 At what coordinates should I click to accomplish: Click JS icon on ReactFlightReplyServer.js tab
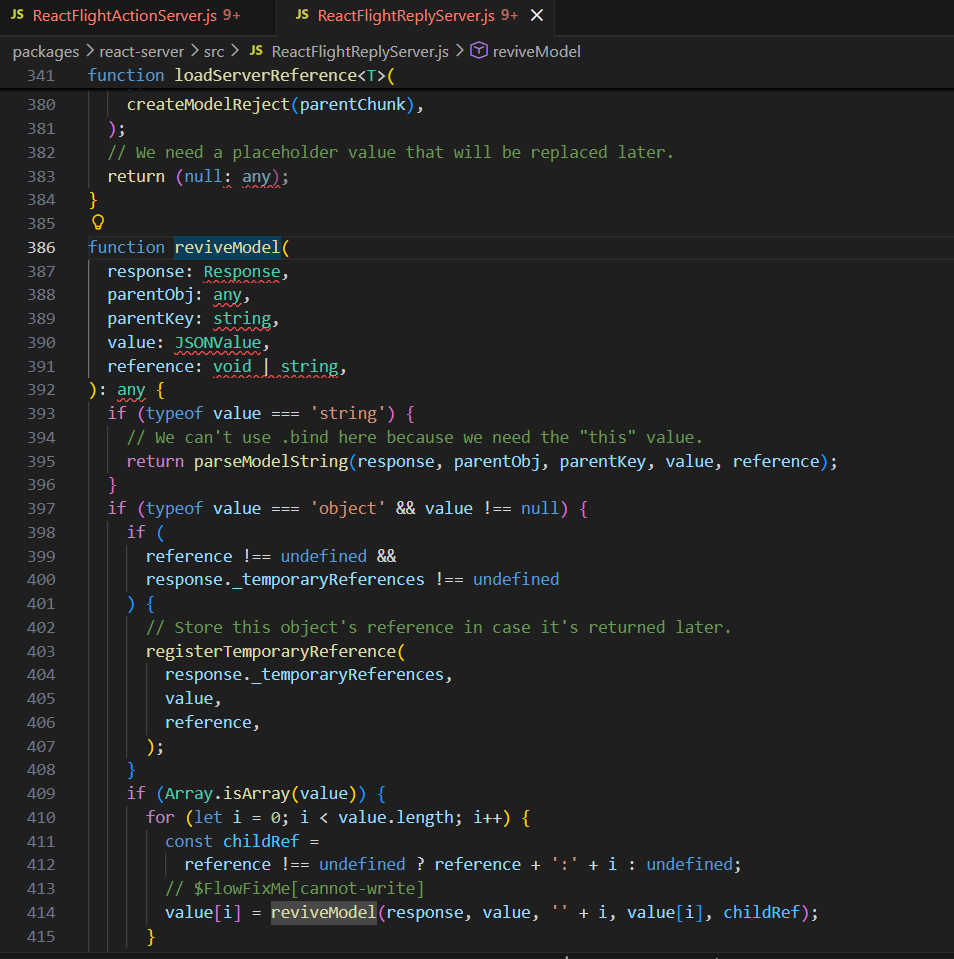(x=302, y=16)
